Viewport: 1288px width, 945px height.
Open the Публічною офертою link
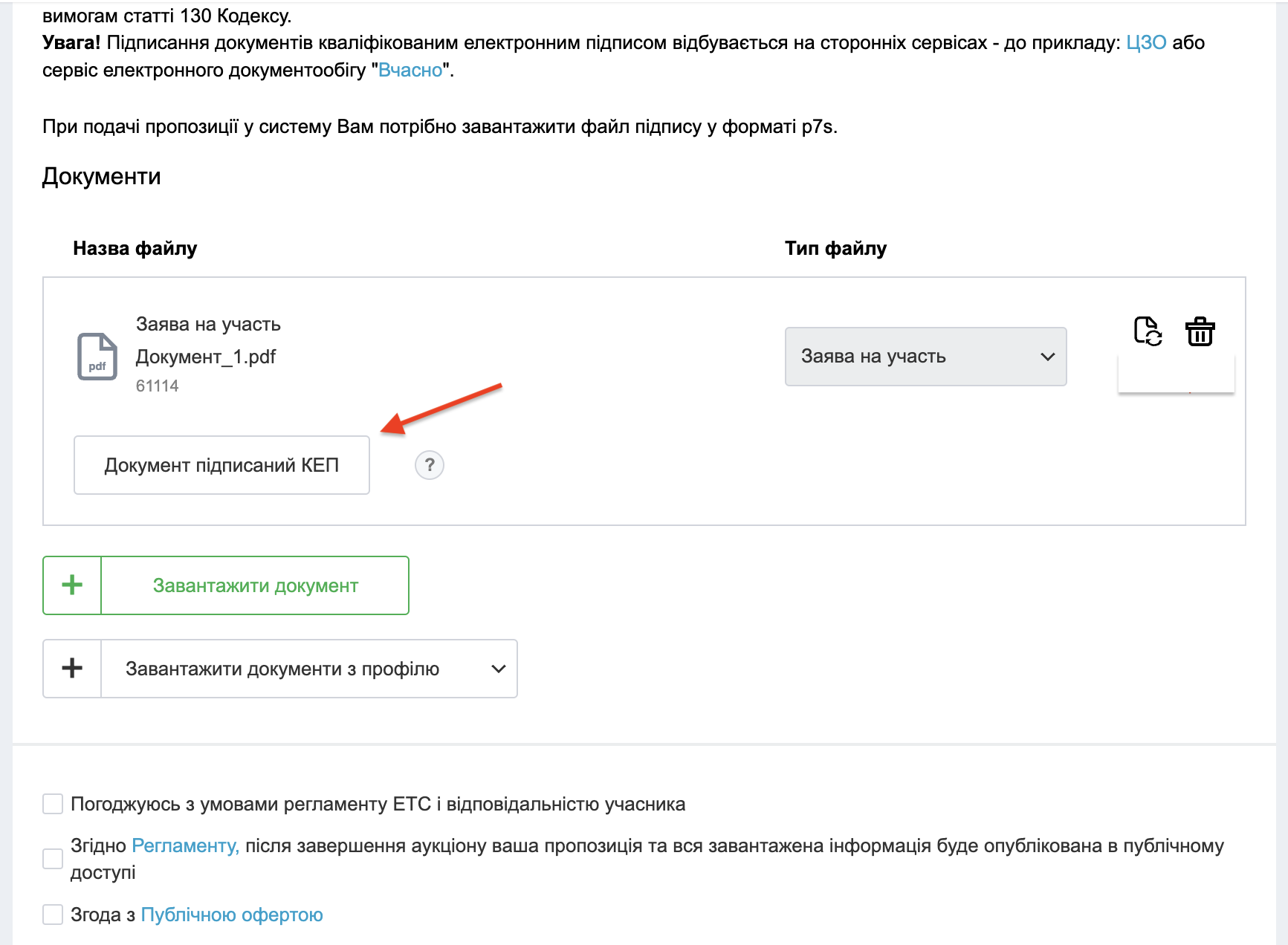[232, 915]
